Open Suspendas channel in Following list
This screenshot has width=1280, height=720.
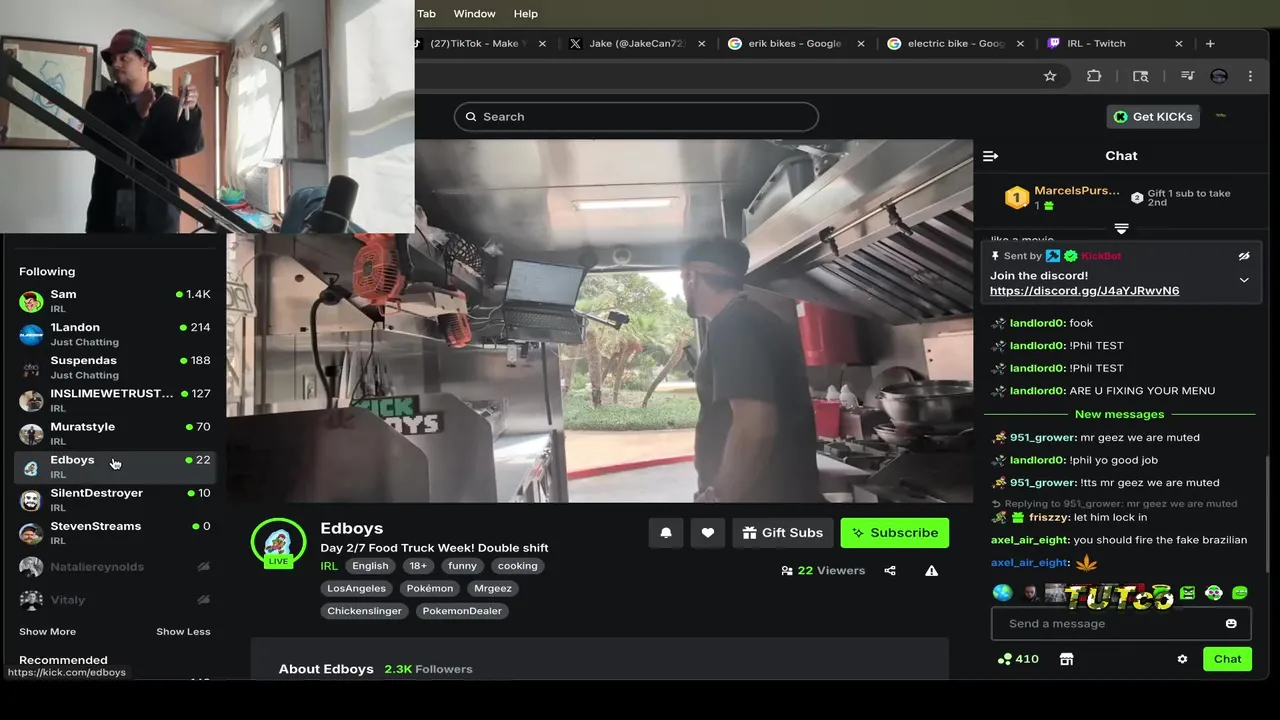pyautogui.click(x=115, y=367)
